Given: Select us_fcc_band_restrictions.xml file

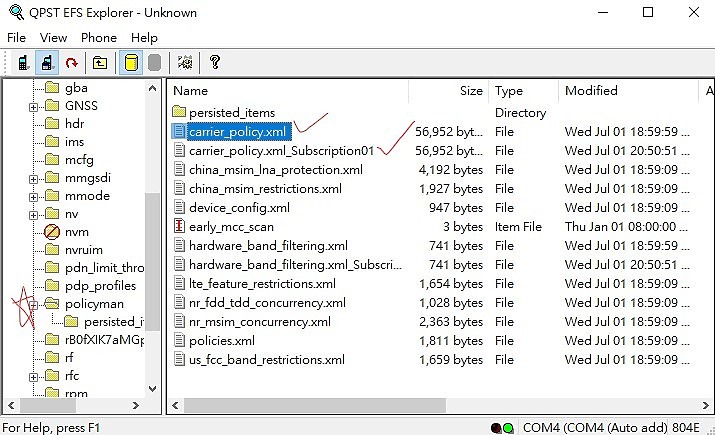Looking at the screenshot, I should tap(267, 360).
